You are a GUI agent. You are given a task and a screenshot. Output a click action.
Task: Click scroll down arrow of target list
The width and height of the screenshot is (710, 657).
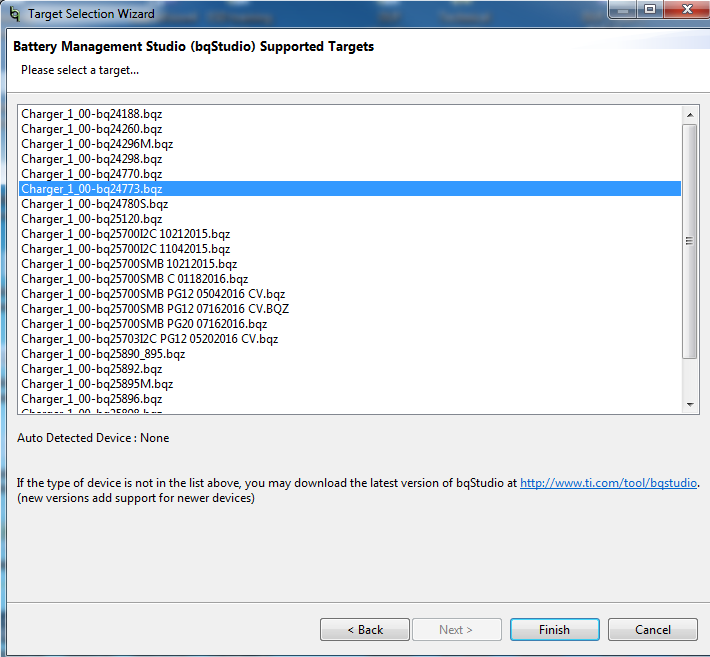point(689,404)
